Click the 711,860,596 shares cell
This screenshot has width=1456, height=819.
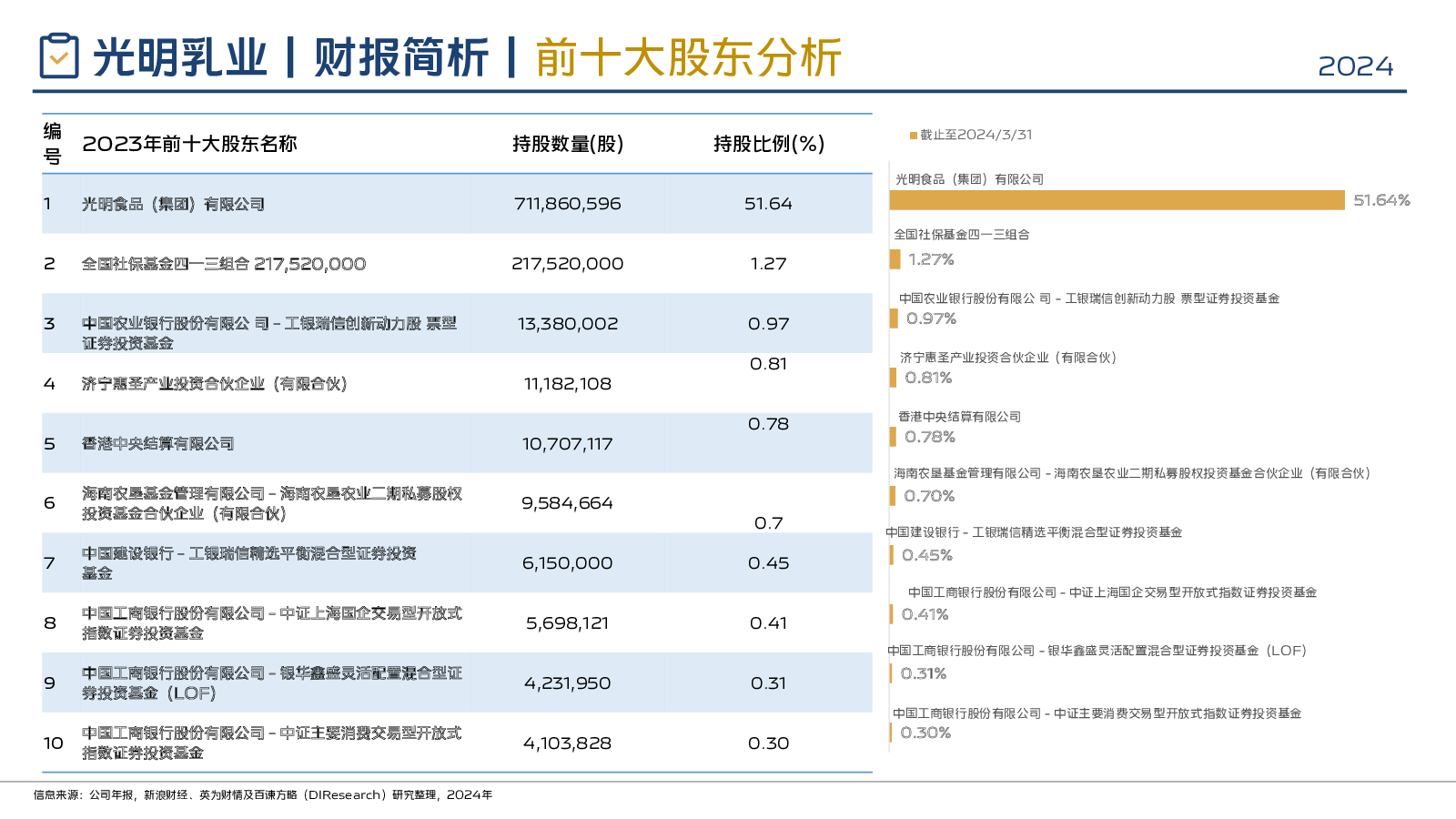coord(568,204)
